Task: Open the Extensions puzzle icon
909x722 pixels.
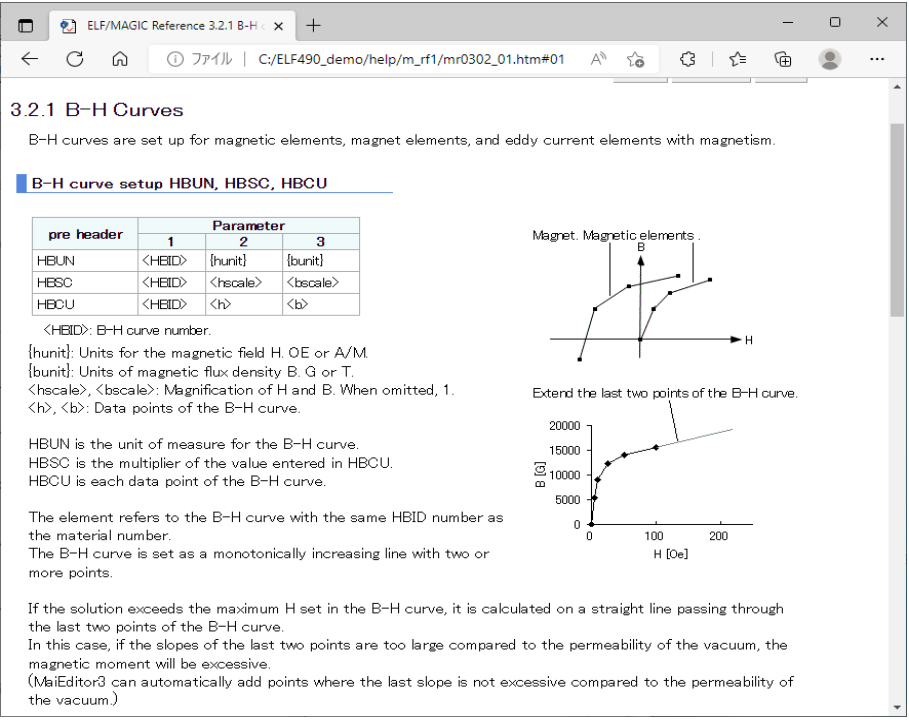Action: (688, 59)
